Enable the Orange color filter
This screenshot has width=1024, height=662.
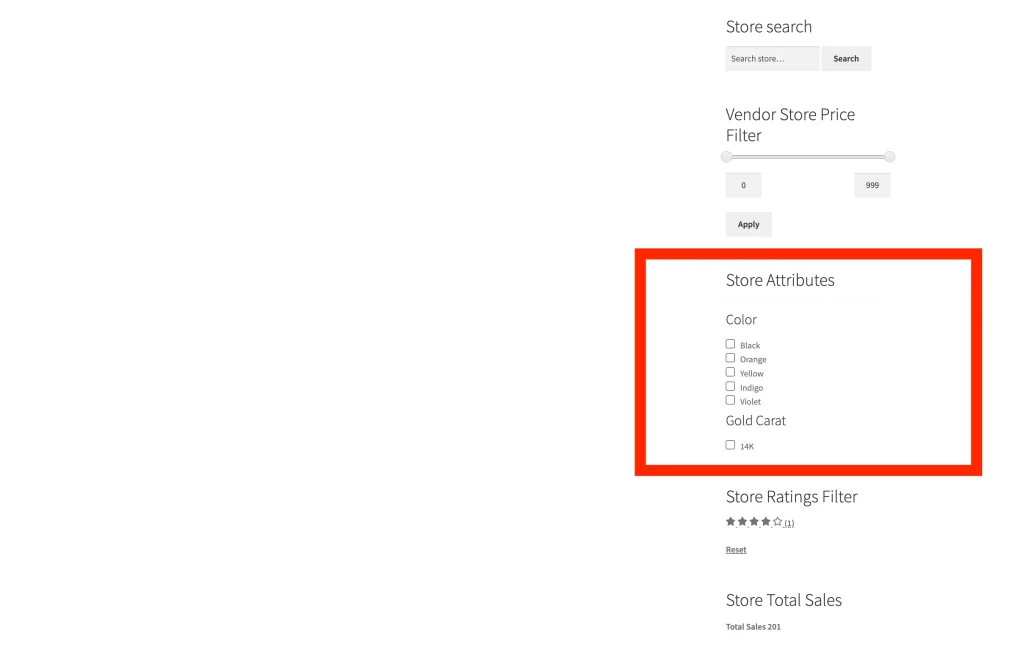pos(730,358)
